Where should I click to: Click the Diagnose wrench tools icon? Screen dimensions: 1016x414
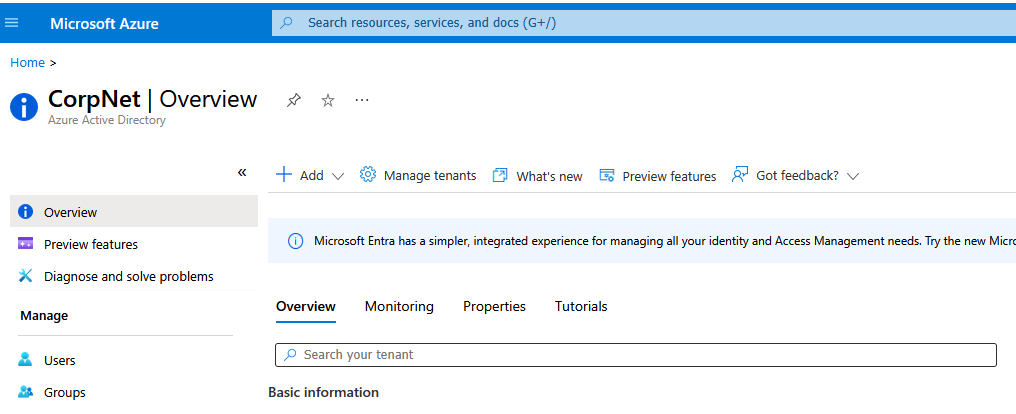[25, 277]
